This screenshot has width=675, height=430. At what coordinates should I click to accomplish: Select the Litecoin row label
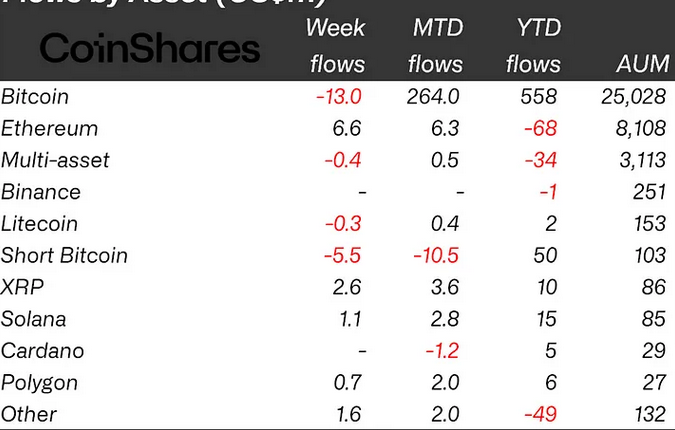pos(40,223)
